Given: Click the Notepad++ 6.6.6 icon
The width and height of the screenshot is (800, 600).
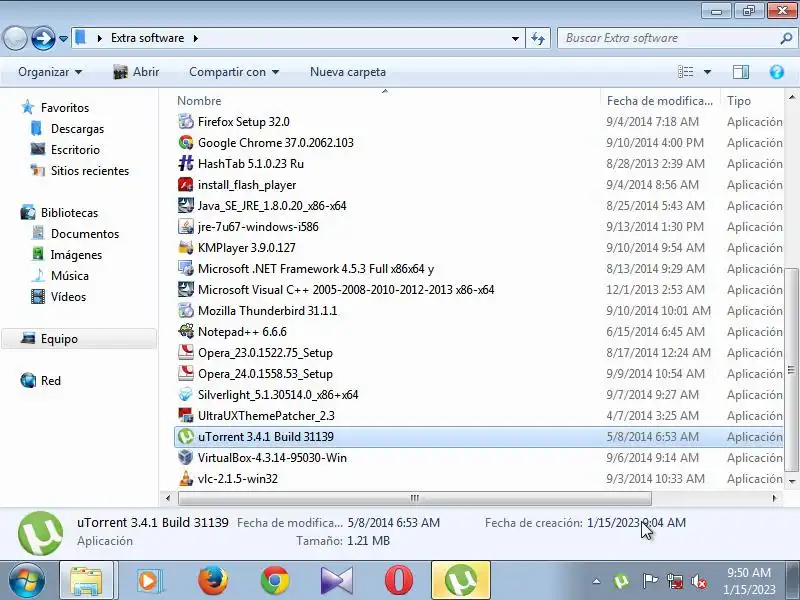Looking at the screenshot, I should point(186,332).
